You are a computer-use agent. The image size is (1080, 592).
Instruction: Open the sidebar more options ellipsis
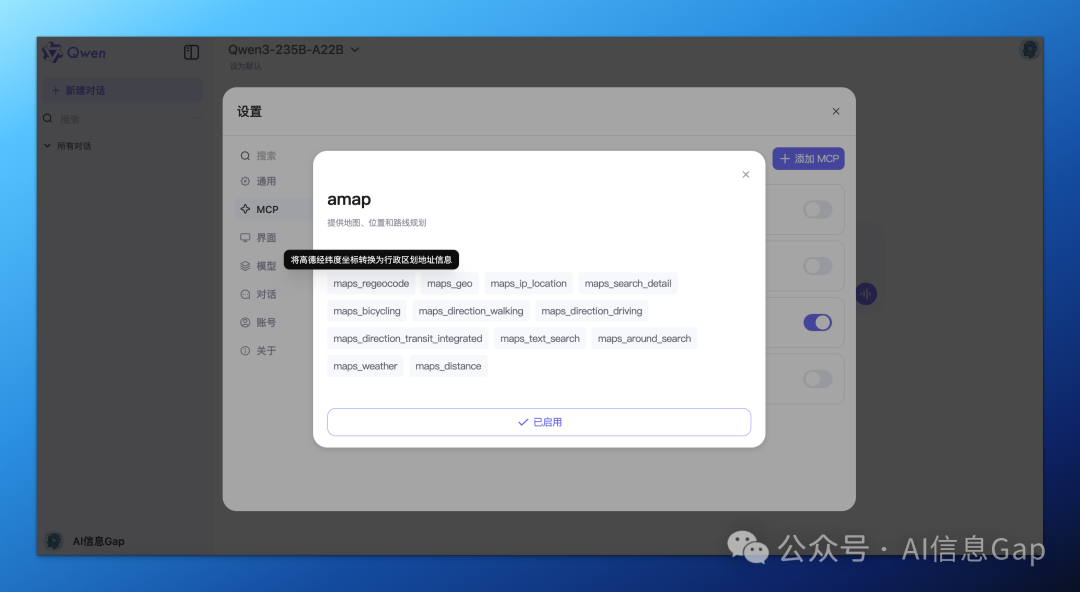click(198, 118)
